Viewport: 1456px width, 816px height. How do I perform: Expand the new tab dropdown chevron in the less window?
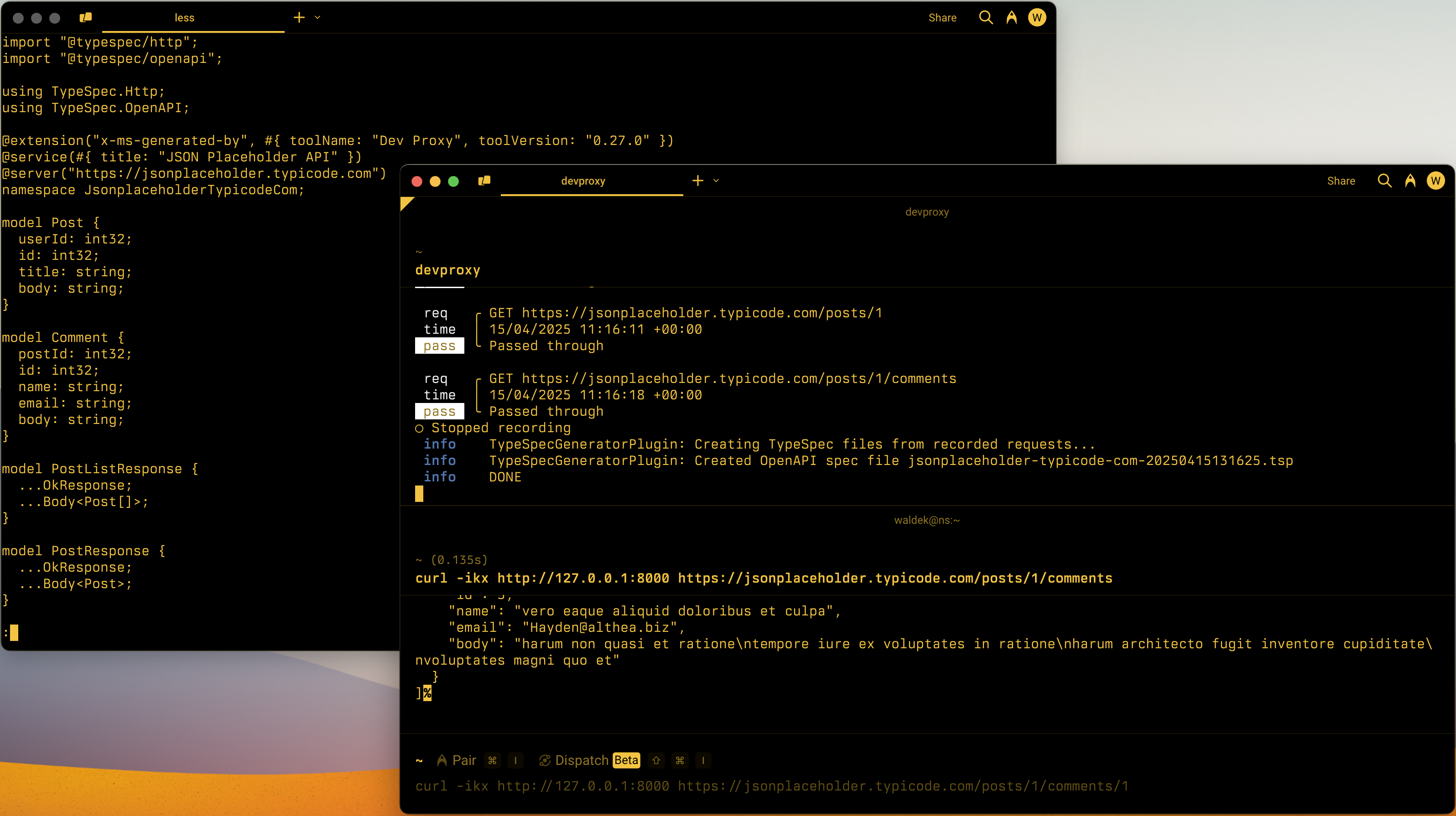tap(317, 17)
